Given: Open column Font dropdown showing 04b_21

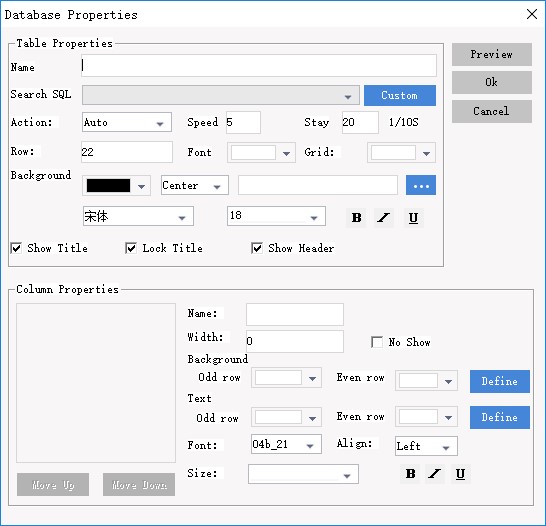Looking at the screenshot, I should click(286, 444).
